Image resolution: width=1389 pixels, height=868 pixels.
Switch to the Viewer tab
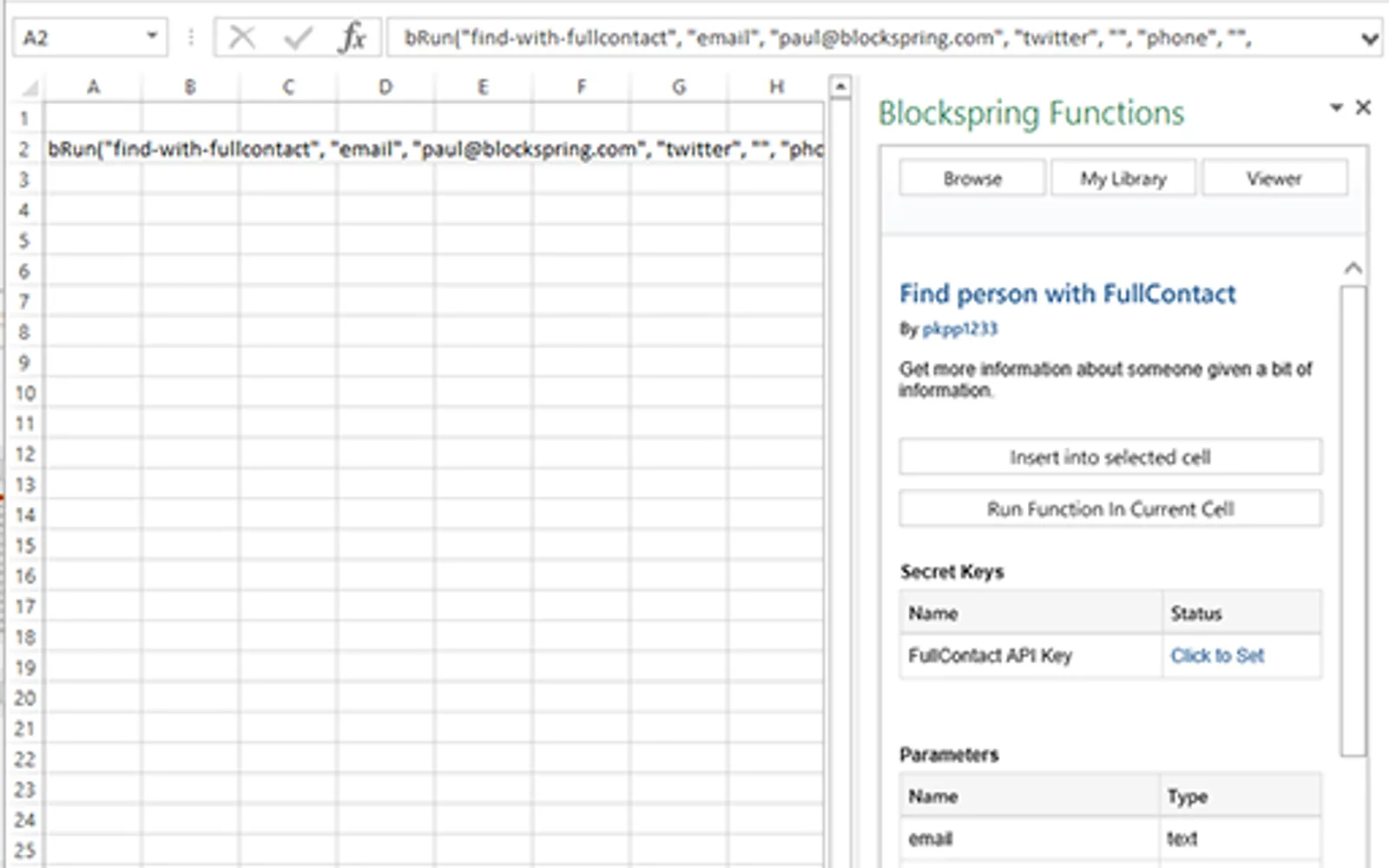(x=1274, y=179)
